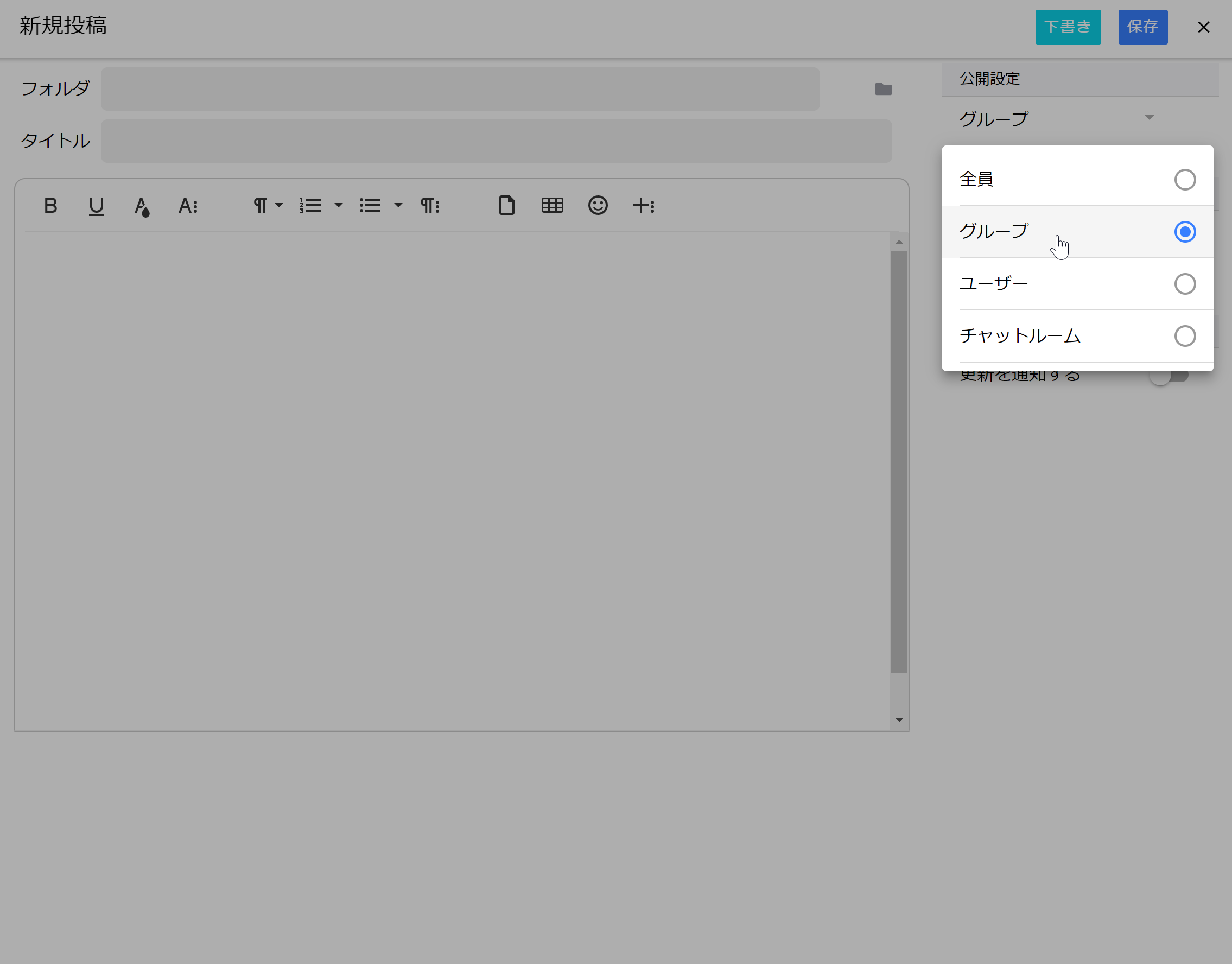
Task: Open the text color picker icon
Action: click(x=142, y=207)
